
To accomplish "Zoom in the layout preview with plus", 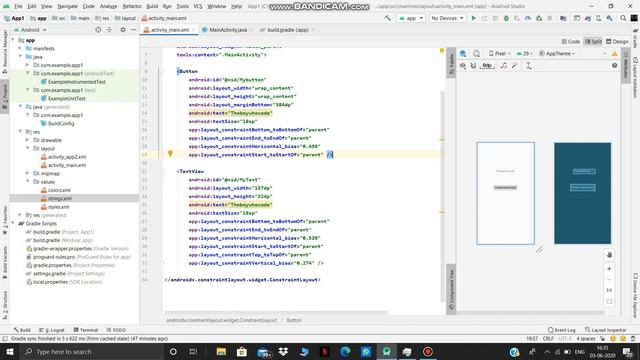I will click(609, 269).
